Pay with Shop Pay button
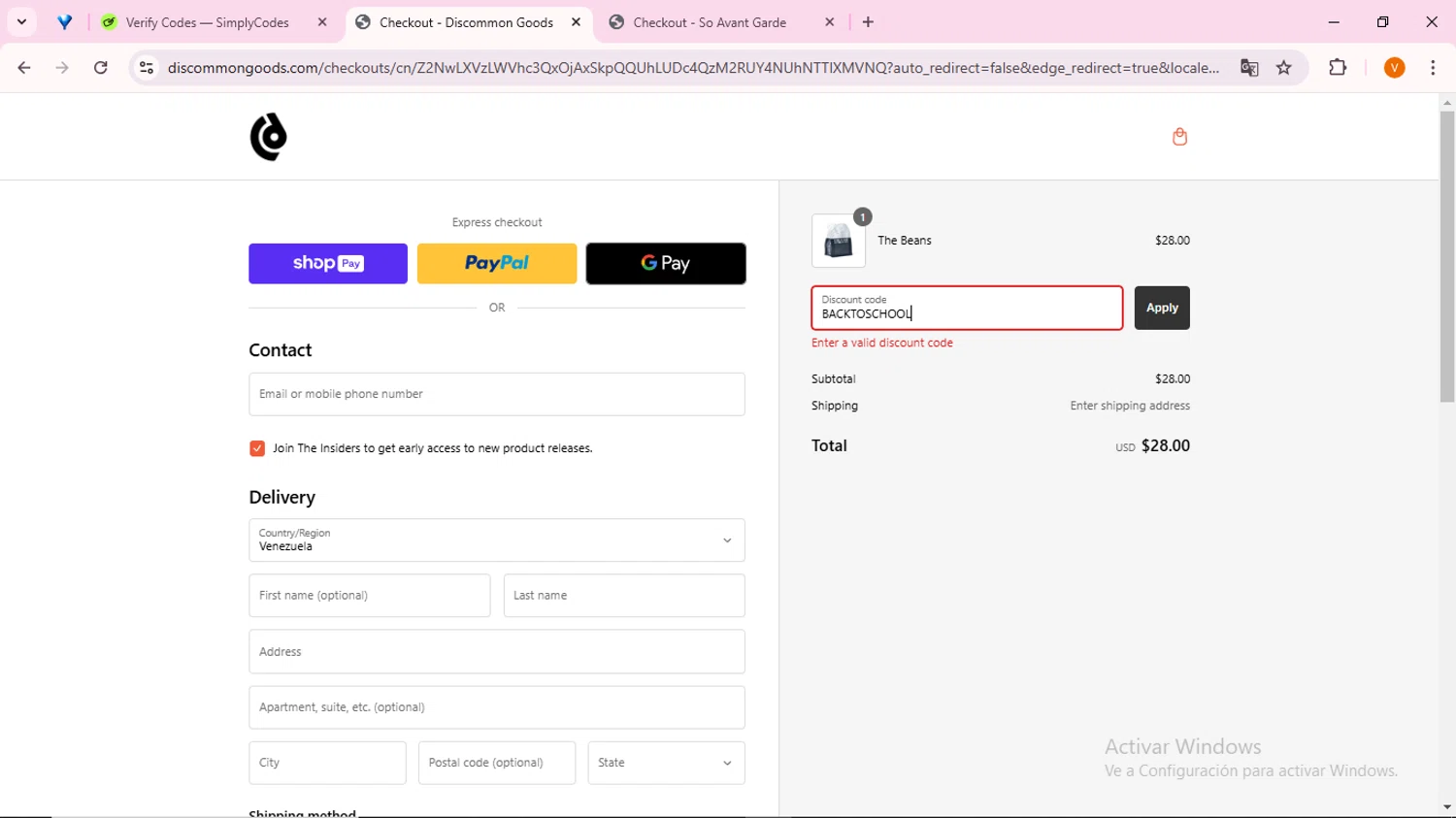Viewport: 1456px width, 818px height. point(328,264)
